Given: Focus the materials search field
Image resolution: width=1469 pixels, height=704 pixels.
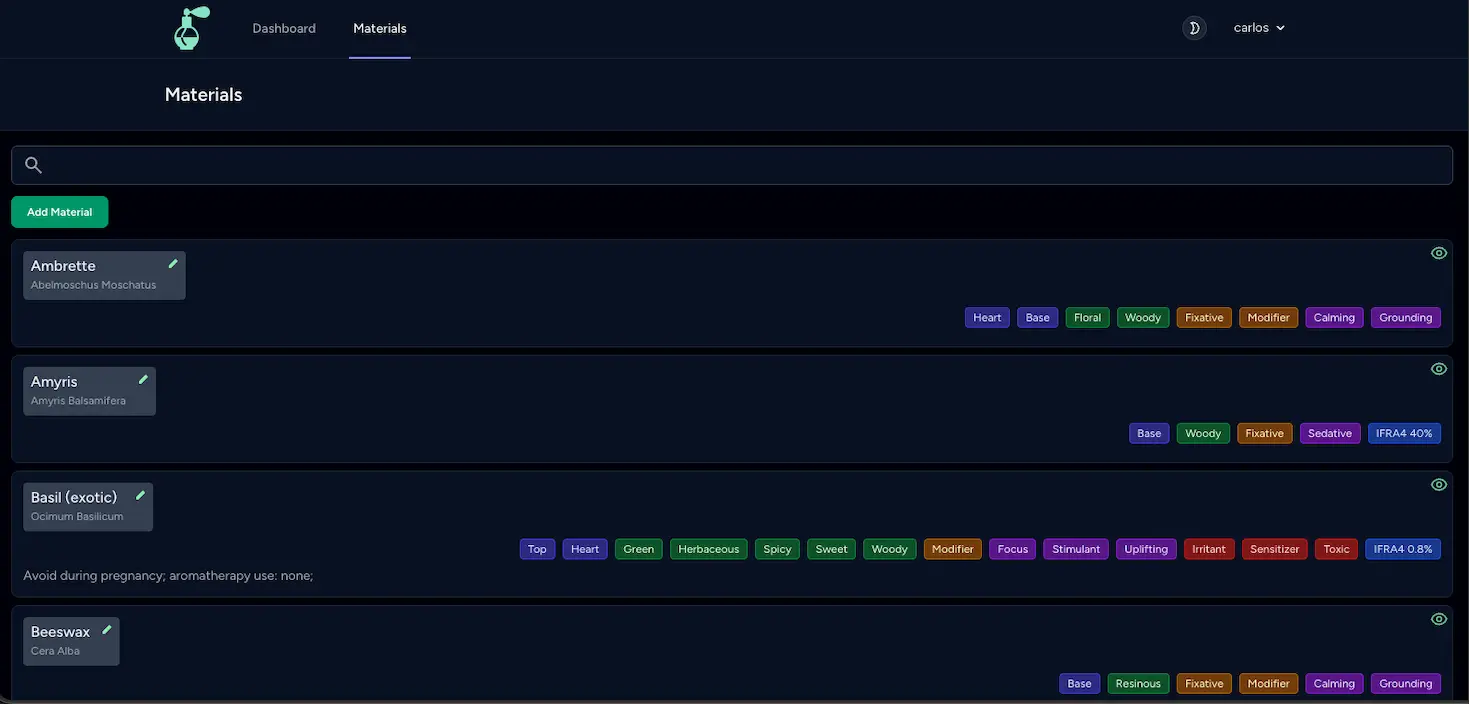Looking at the screenshot, I should coord(740,165).
